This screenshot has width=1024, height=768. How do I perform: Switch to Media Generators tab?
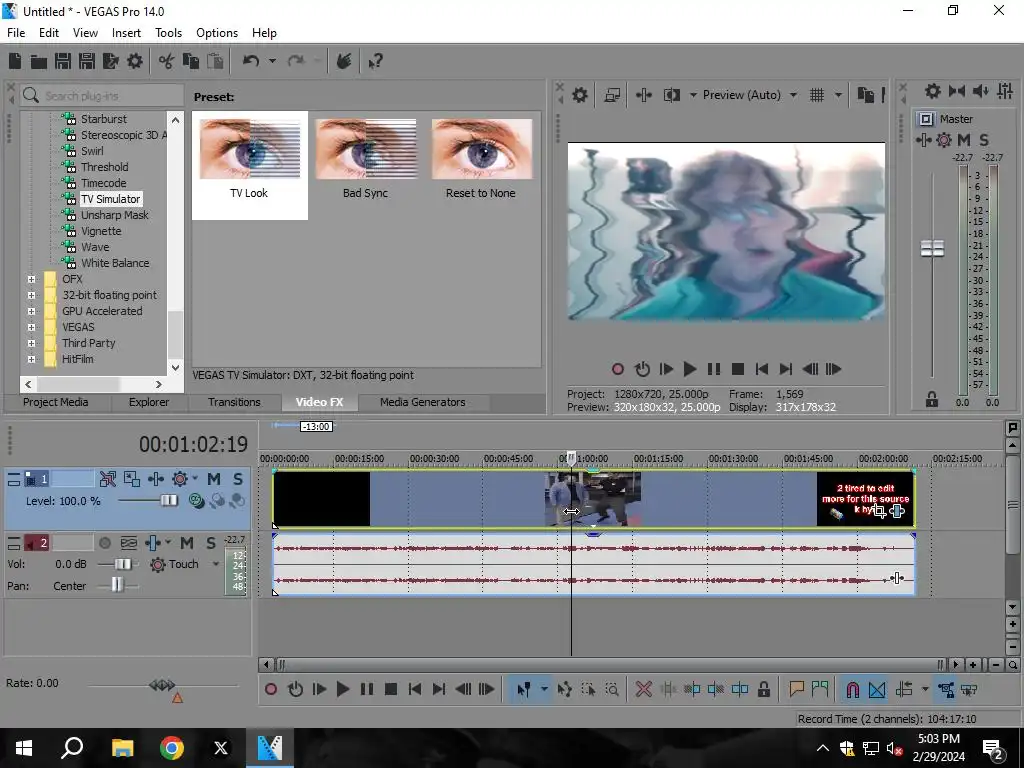pos(423,402)
